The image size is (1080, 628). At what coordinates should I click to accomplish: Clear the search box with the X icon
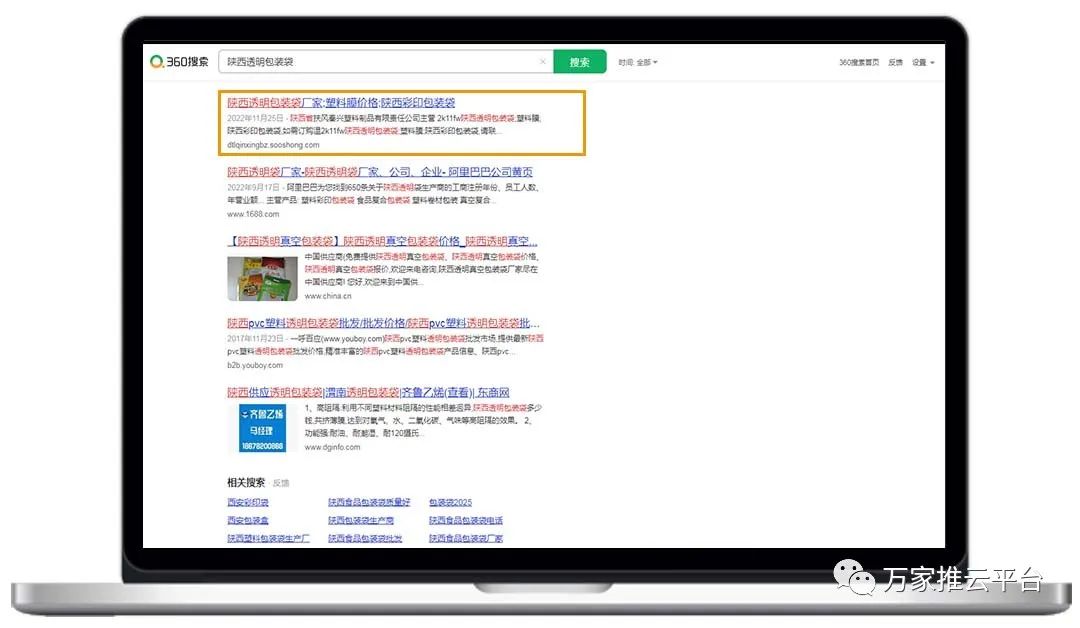[x=543, y=62]
